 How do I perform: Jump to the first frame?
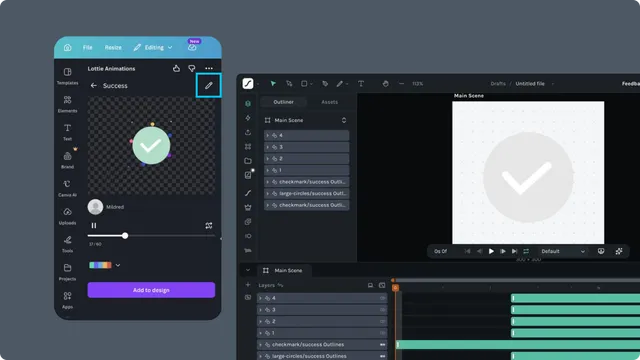(467, 251)
